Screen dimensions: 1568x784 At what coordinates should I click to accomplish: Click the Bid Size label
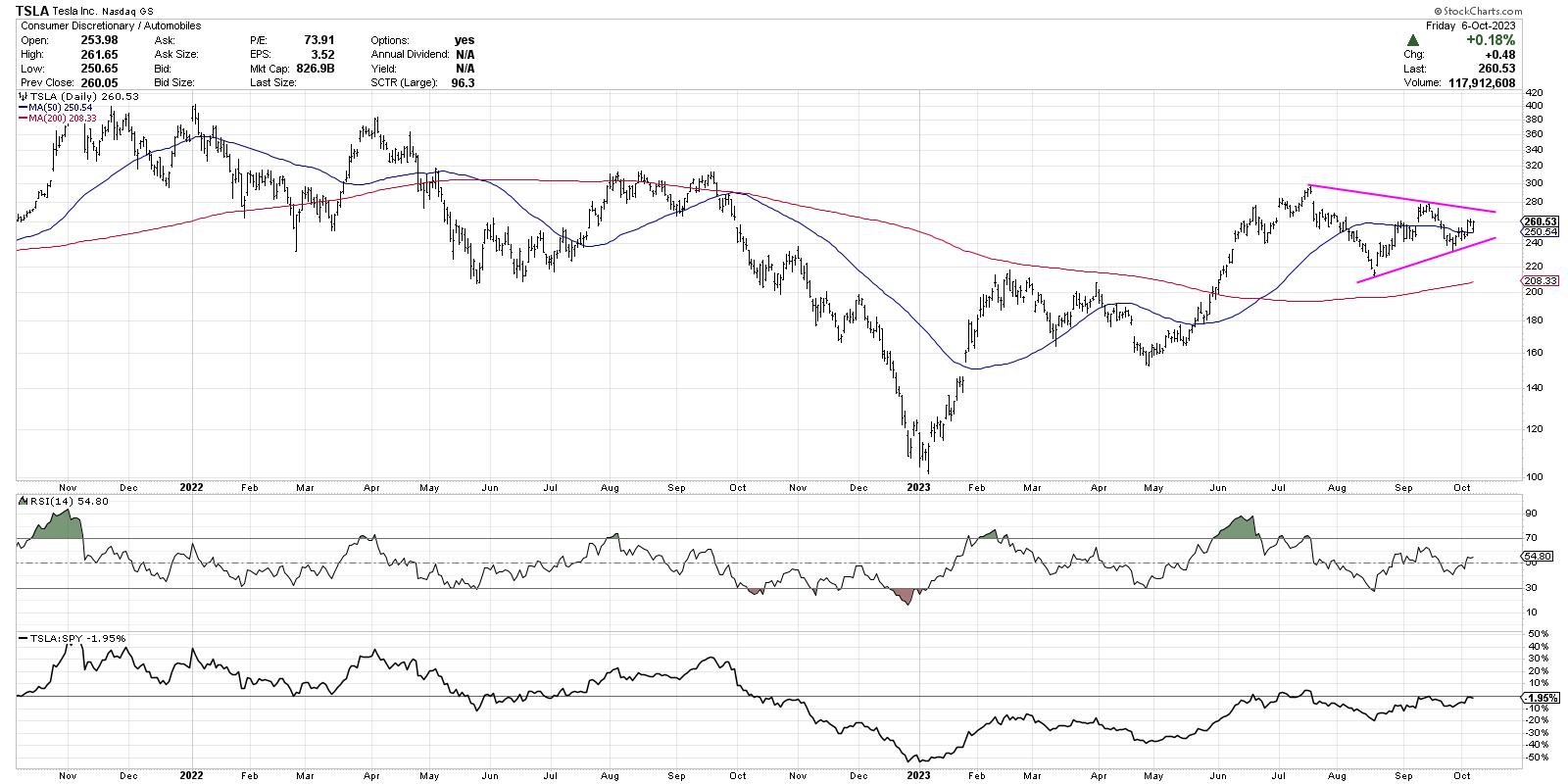(x=174, y=83)
